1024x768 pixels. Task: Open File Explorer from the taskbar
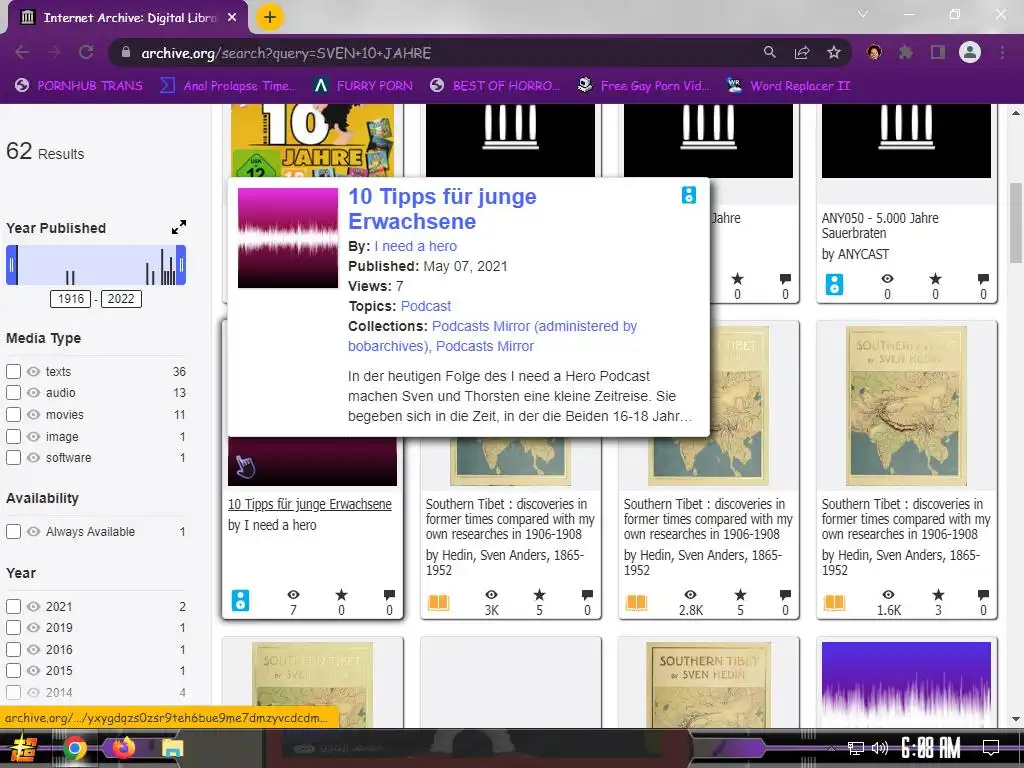click(172, 748)
